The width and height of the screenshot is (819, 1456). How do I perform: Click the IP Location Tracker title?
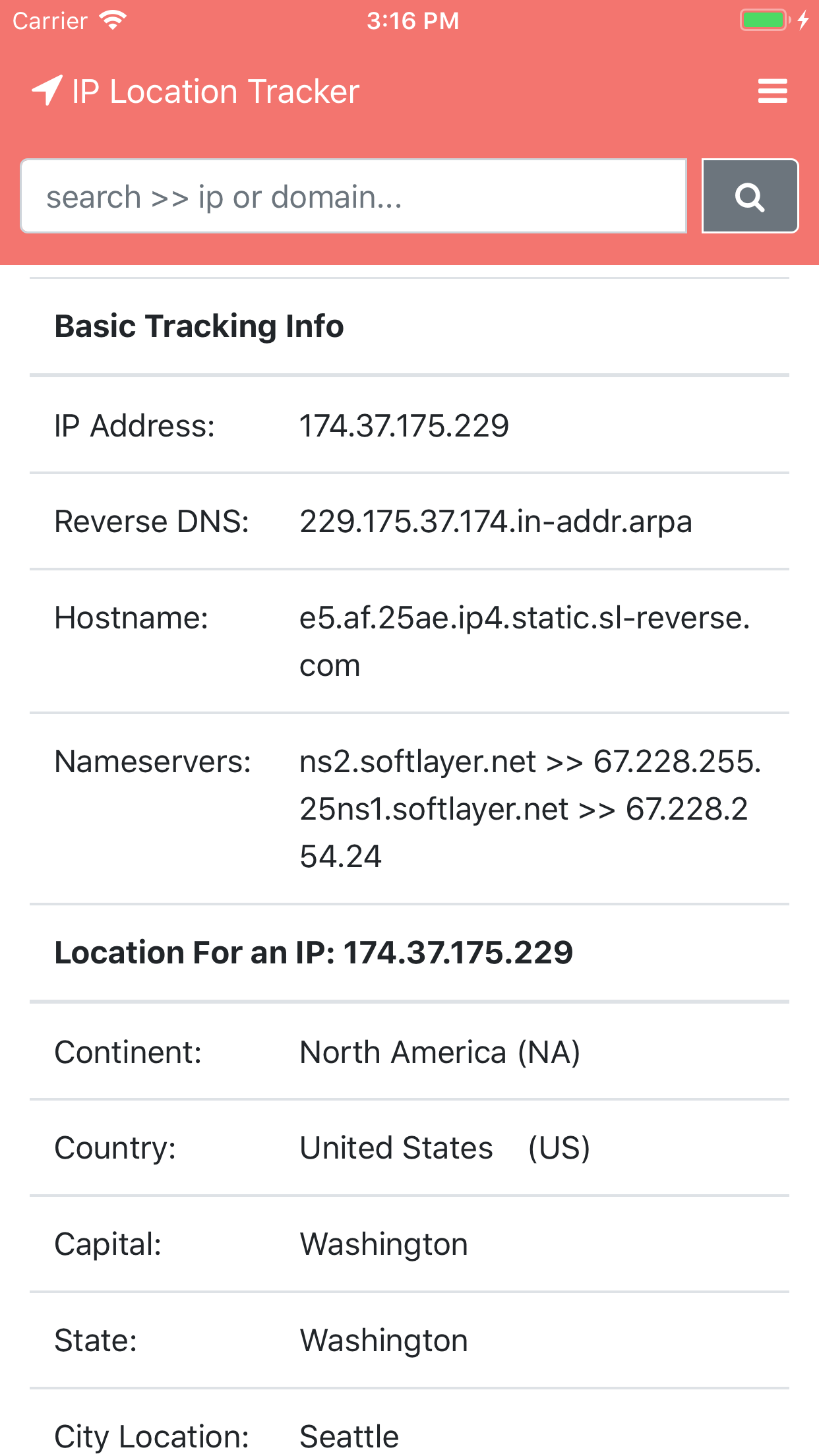pos(214,91)
